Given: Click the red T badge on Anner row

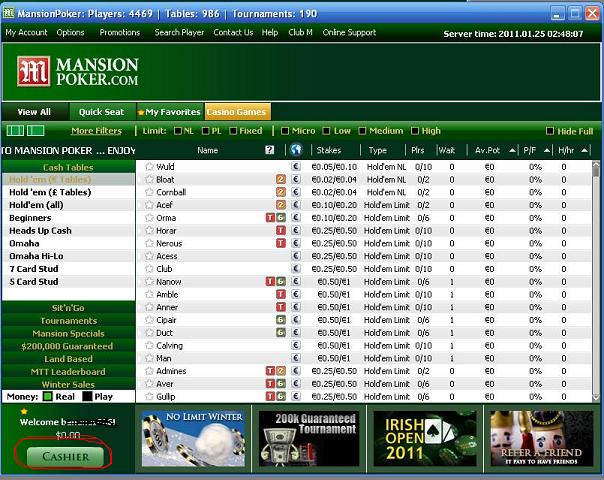Looking at the screenshot, I should click(x=281, y=307).
